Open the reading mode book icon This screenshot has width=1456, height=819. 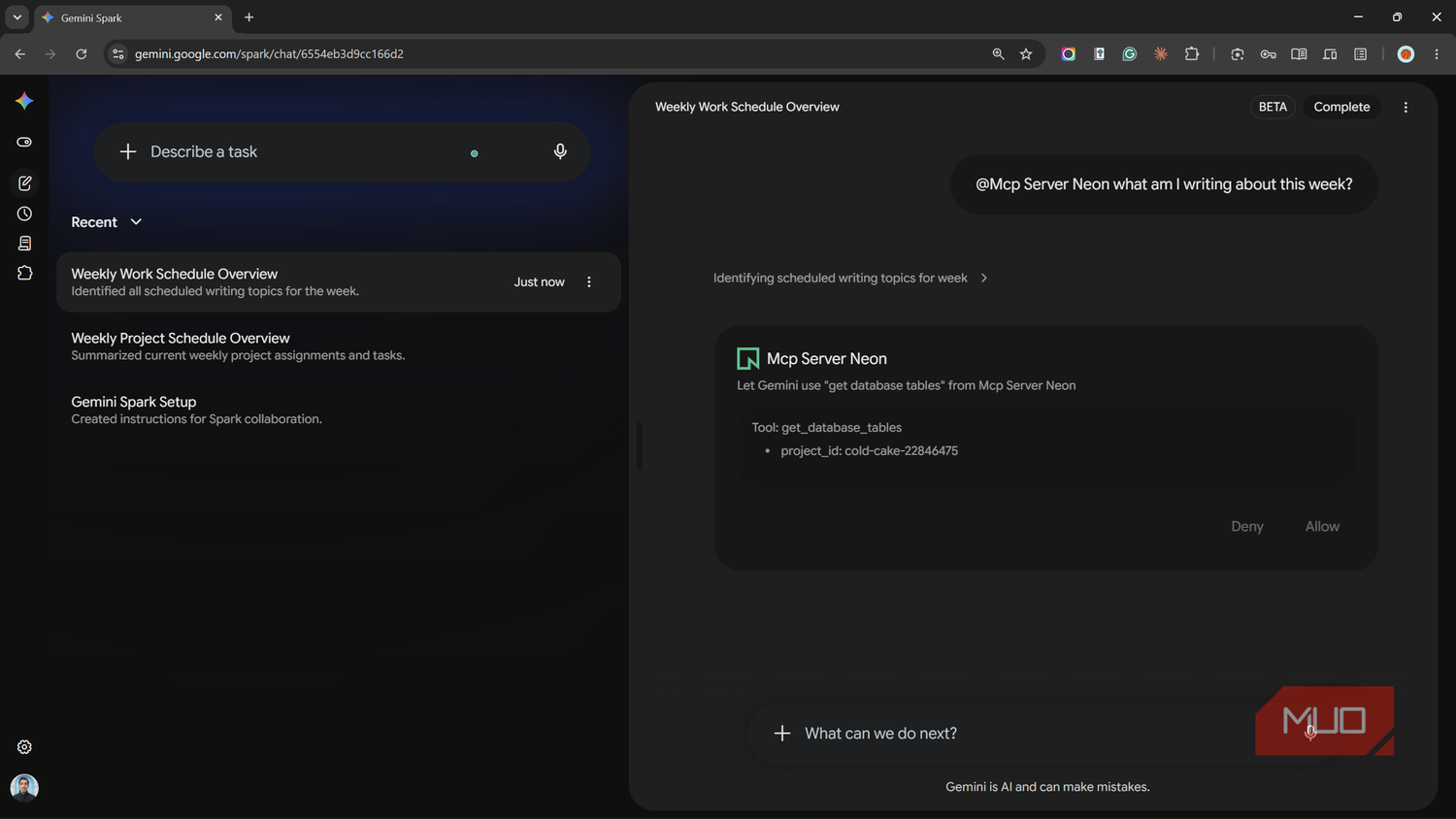pos(1299,54)
